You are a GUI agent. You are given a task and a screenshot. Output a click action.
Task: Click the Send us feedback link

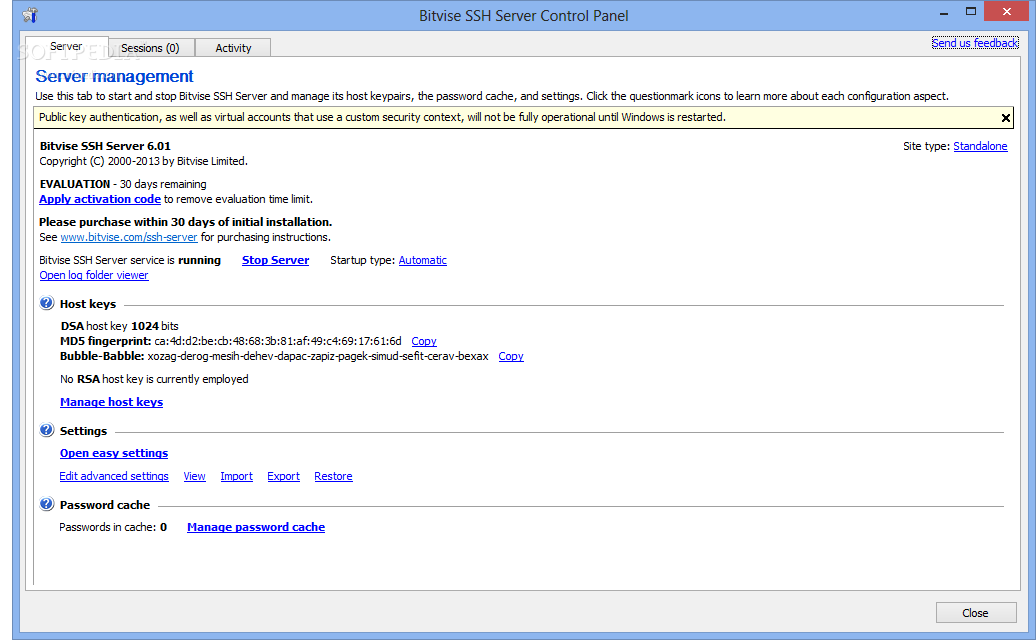coord(975,43)
